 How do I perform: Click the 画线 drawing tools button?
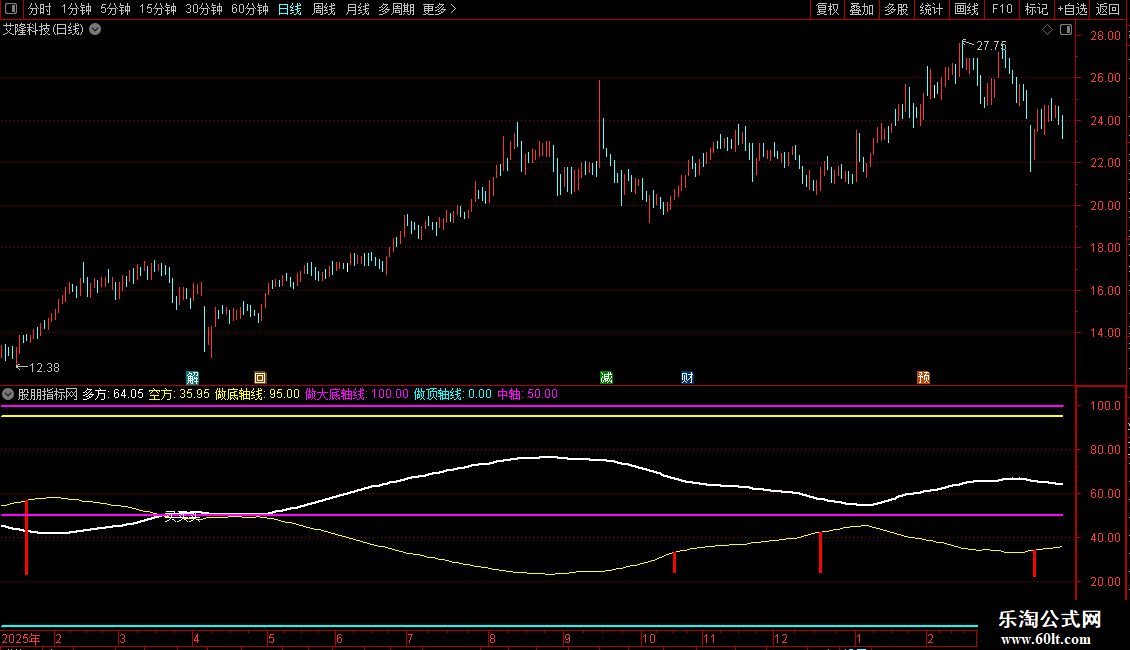966,9
